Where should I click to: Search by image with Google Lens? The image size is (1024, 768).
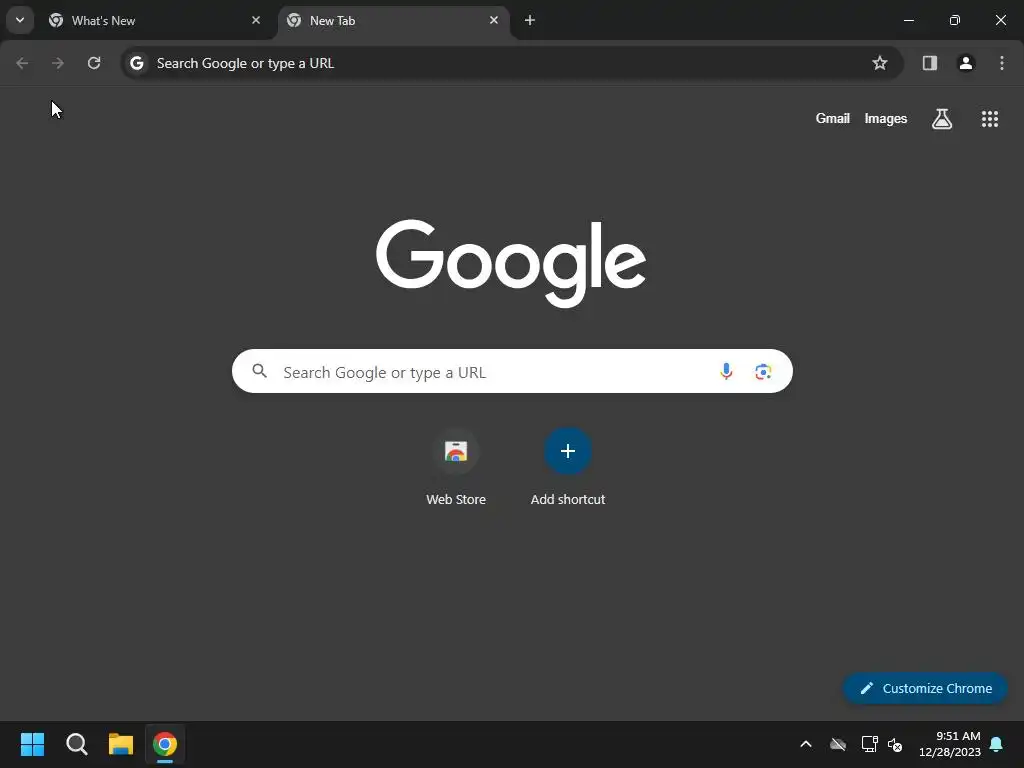point(763,371)
